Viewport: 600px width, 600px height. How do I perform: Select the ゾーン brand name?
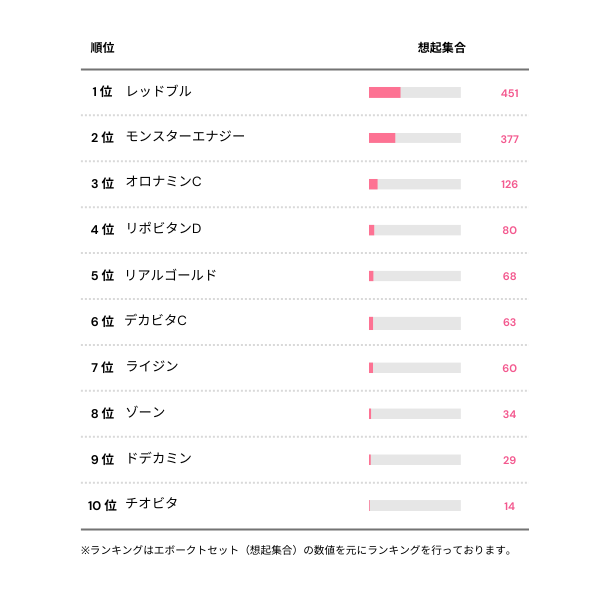click(x=145, y=413)
